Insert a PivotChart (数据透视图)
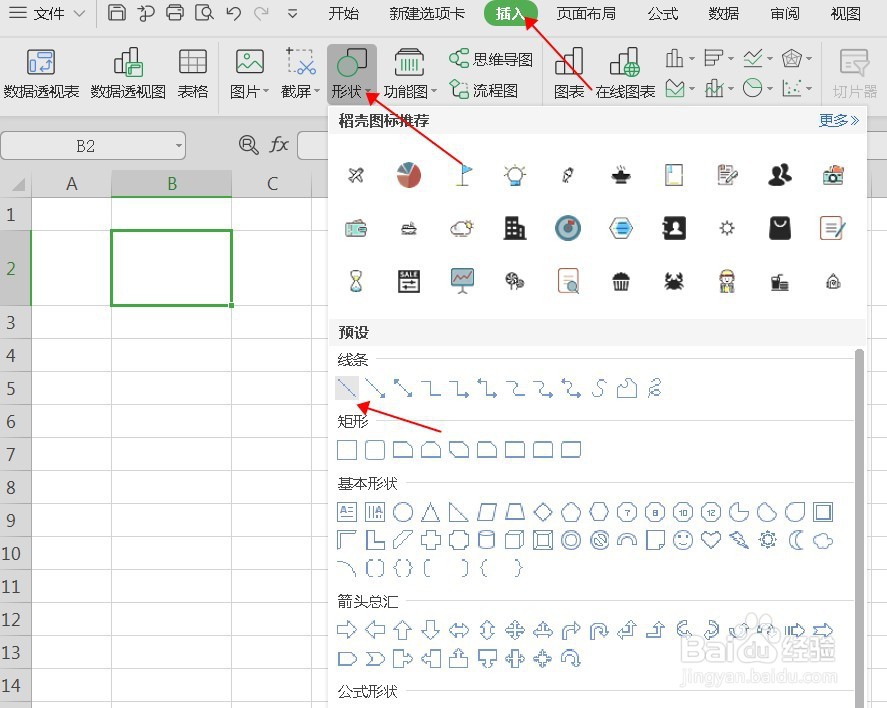Screen dimensions: 887x708 point(129,72)
